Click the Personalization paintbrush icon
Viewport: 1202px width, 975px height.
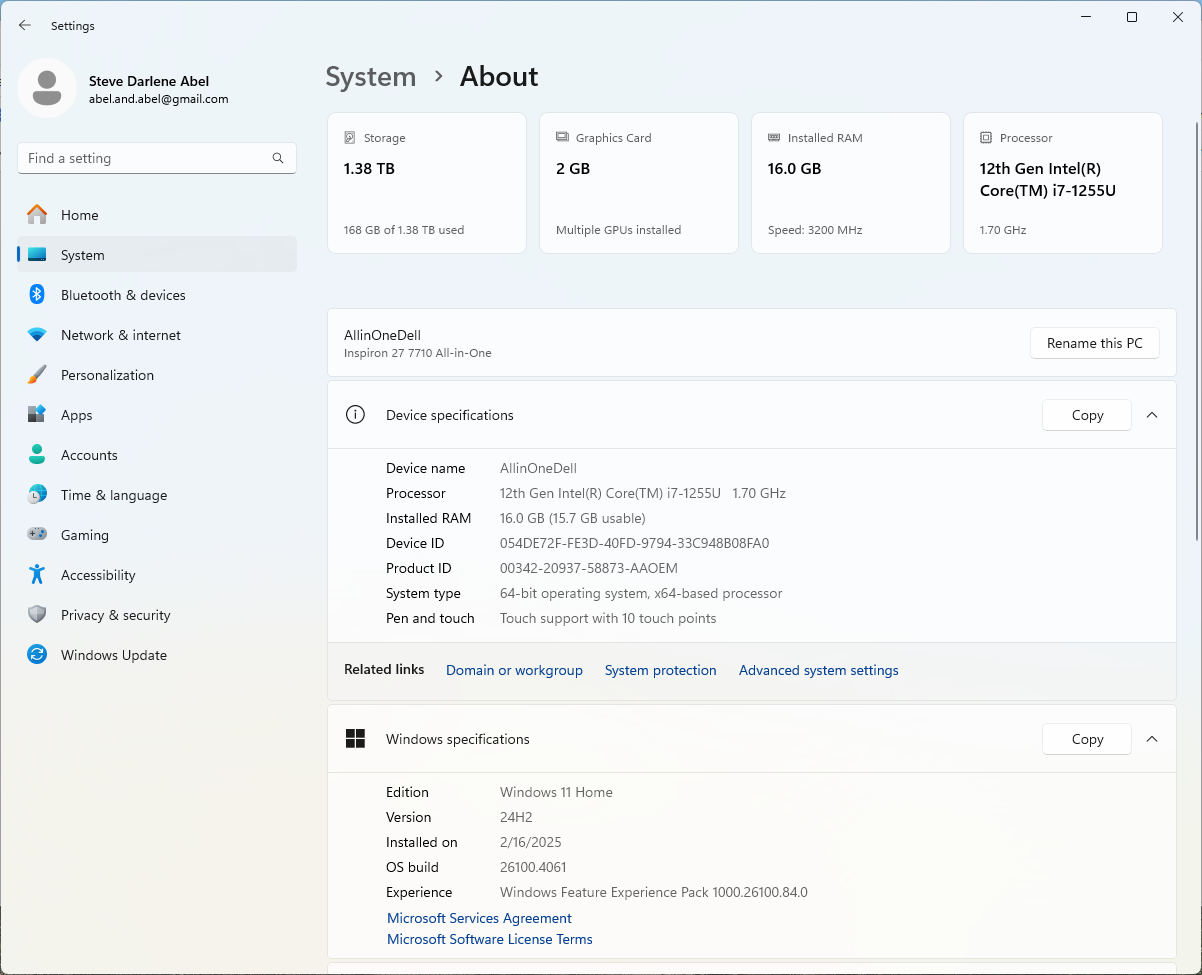[x=37, y=375]
